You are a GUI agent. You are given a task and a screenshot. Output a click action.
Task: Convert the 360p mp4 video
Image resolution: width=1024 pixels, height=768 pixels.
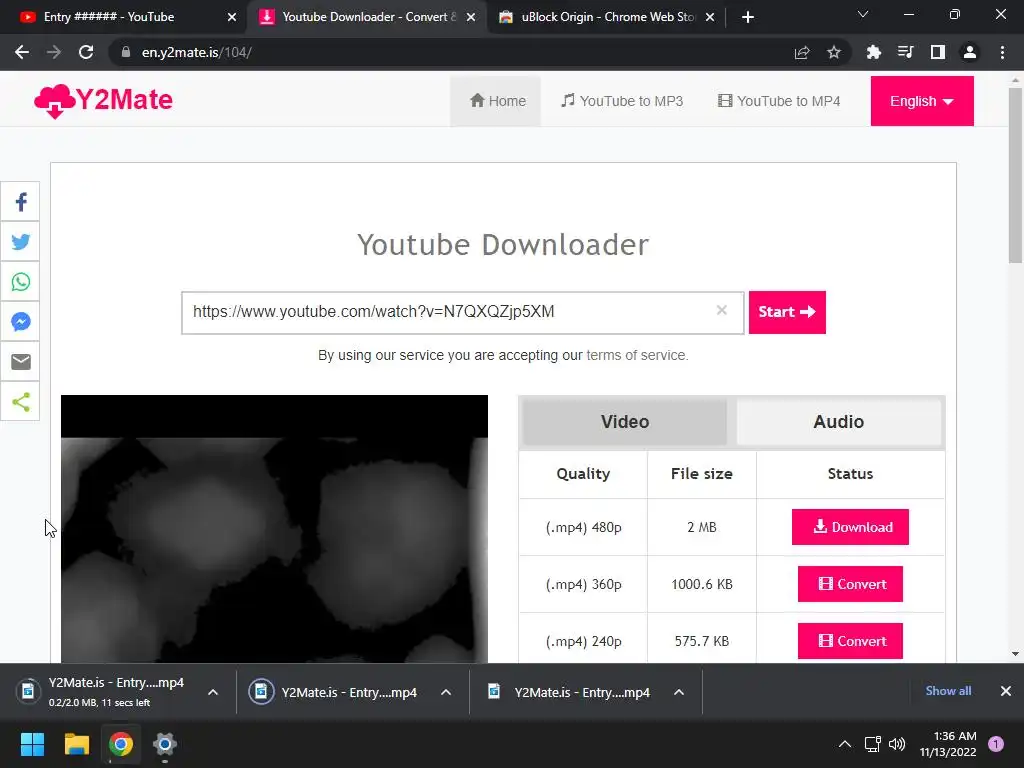pos(850,584)
